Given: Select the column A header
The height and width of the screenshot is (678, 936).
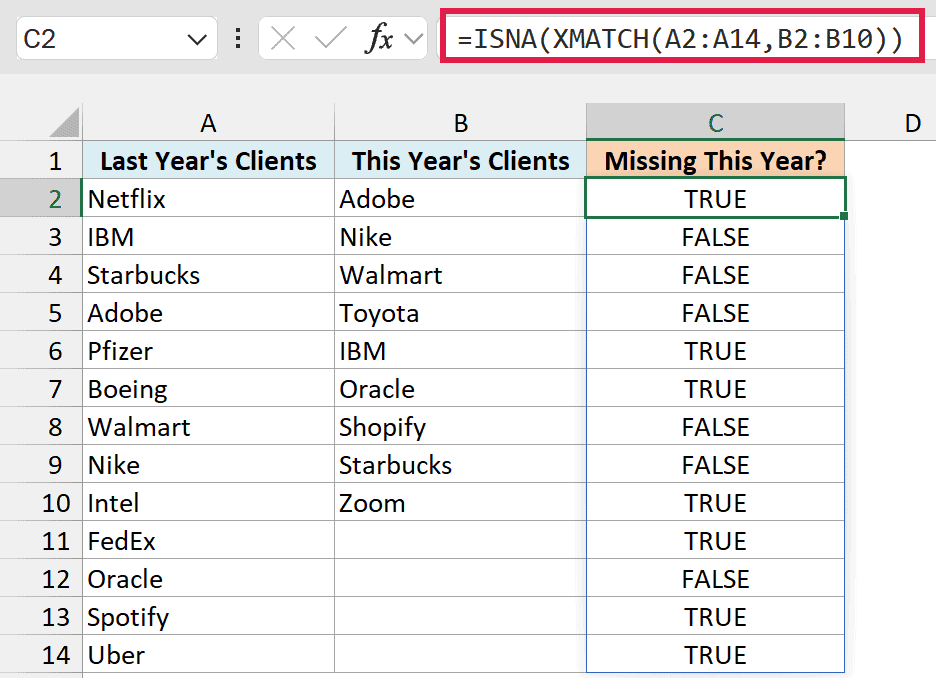Looking at the screenshot, I should click(208, 123).
